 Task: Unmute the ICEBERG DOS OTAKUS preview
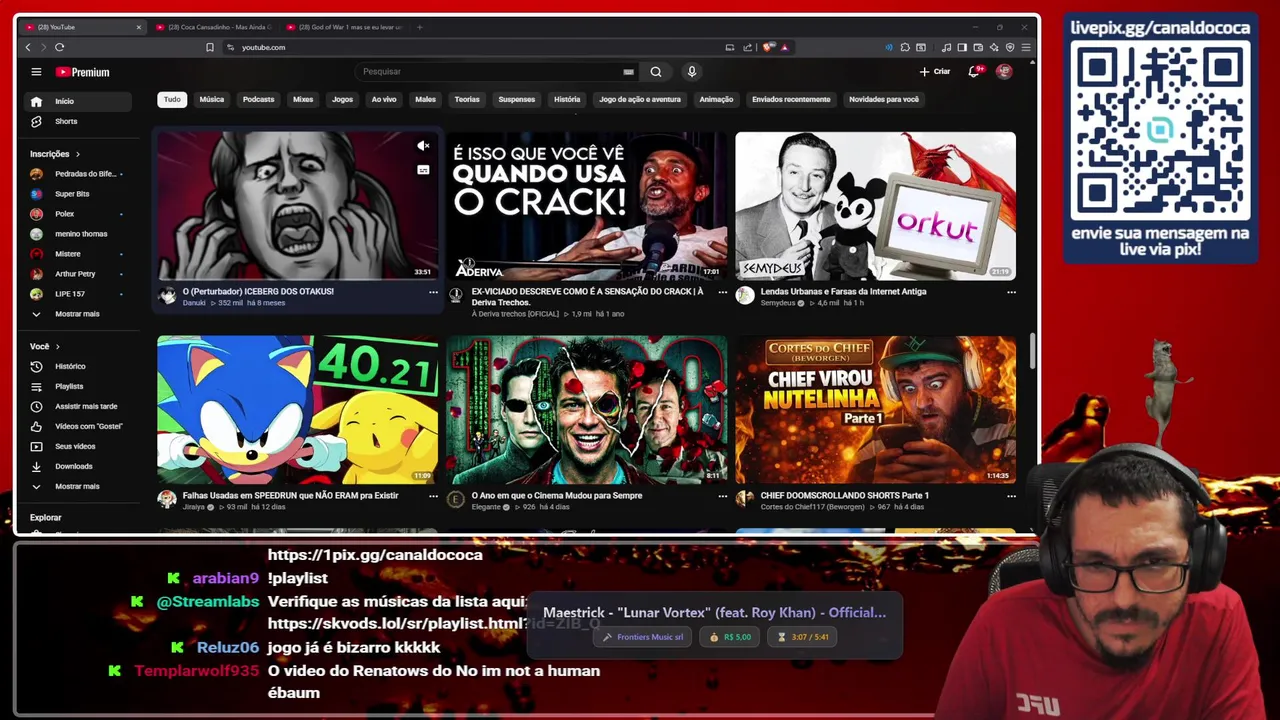point(423,146)
